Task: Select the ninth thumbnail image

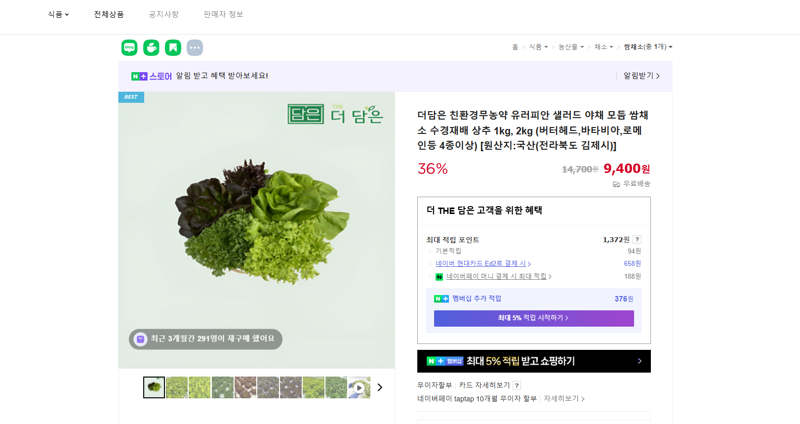Action: click(x=336, y=387)
